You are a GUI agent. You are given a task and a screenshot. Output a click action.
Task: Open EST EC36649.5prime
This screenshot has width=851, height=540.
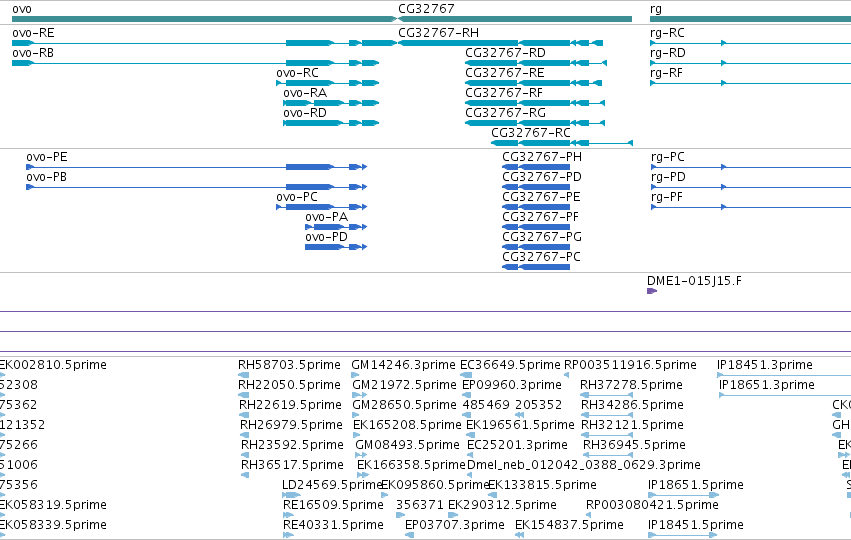(510, 365)
